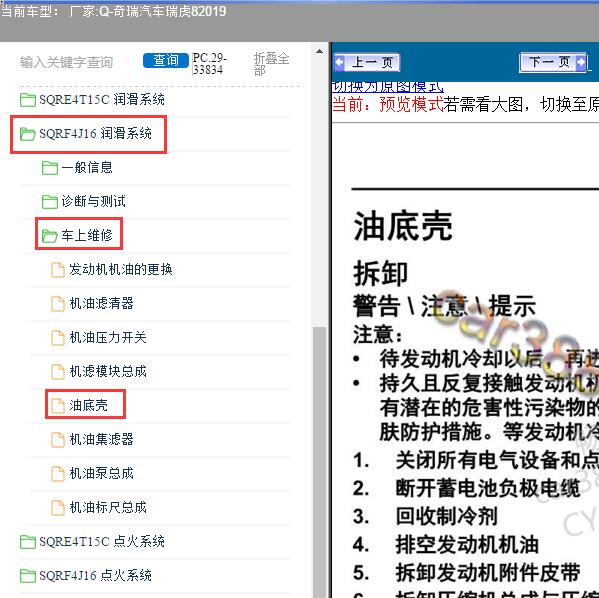Go to previous page with 上一页
The image size is (599, 598).
click(367, 62)
